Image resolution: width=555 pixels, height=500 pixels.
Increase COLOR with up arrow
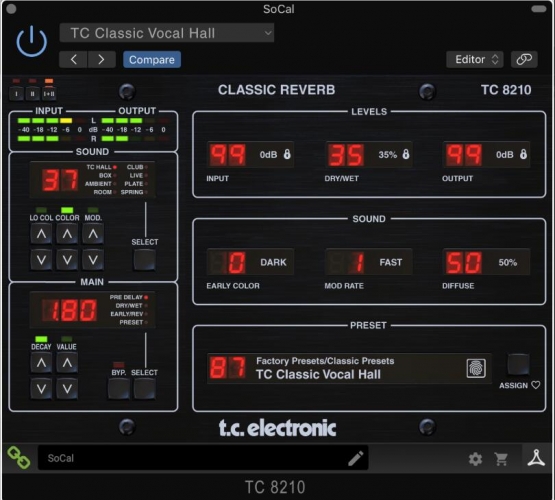point(67,234)
